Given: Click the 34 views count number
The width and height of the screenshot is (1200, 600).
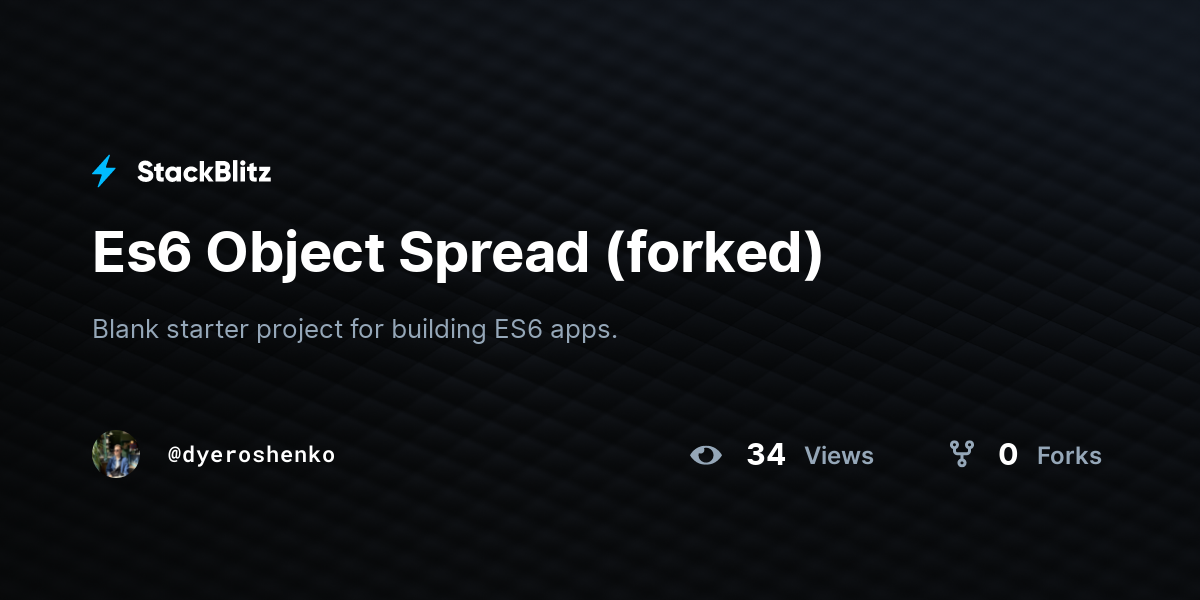Looking at the screenshot, I should 766,455.
